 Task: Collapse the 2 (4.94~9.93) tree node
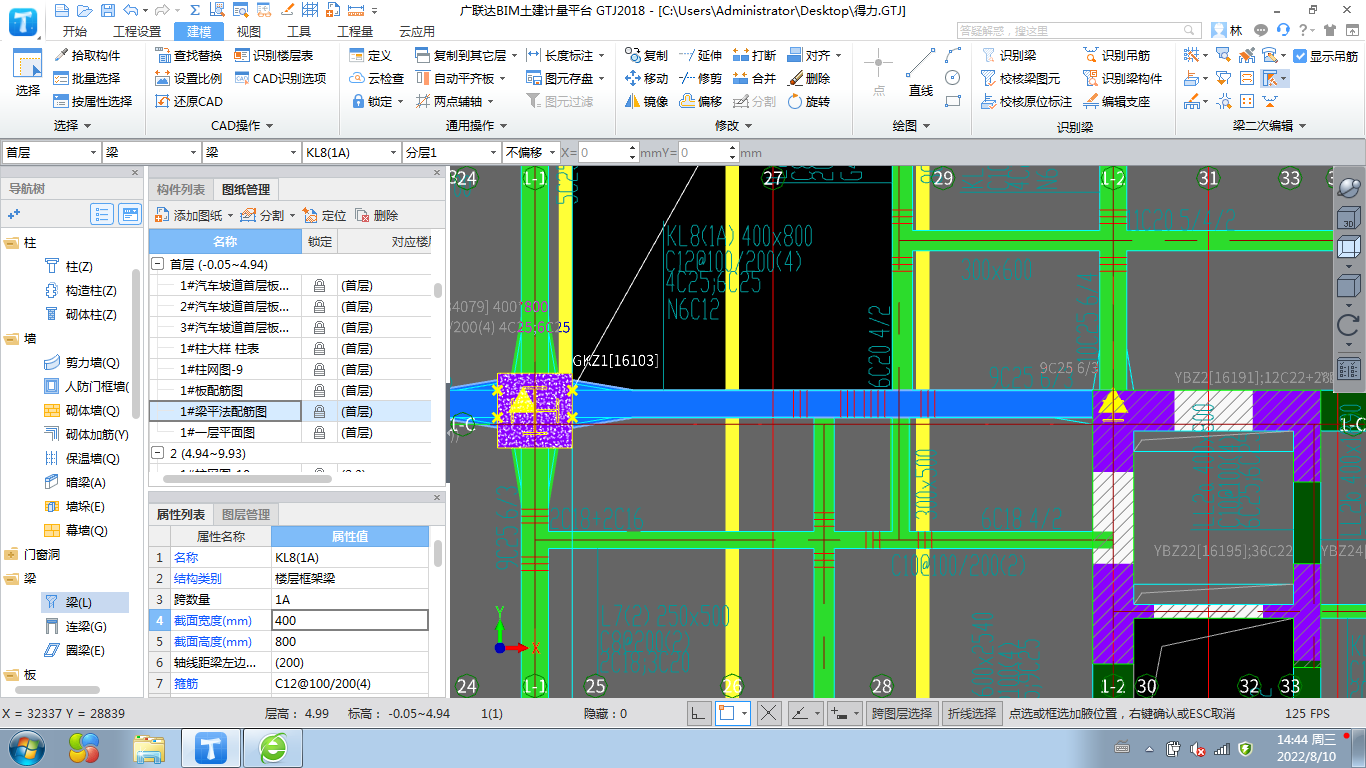158,453
